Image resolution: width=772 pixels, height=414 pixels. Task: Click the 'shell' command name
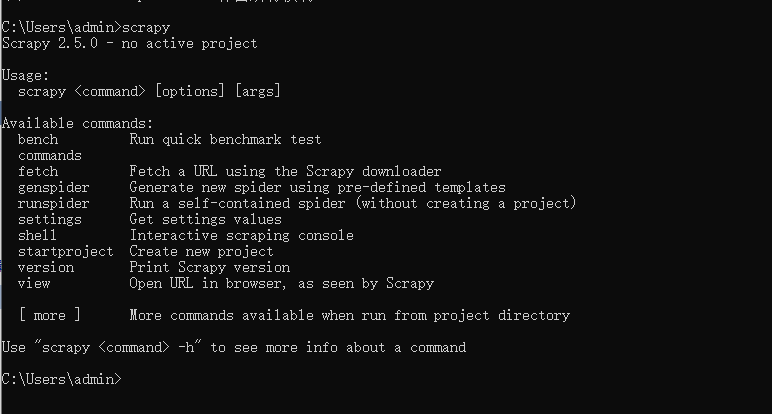(x=37, y=235)
